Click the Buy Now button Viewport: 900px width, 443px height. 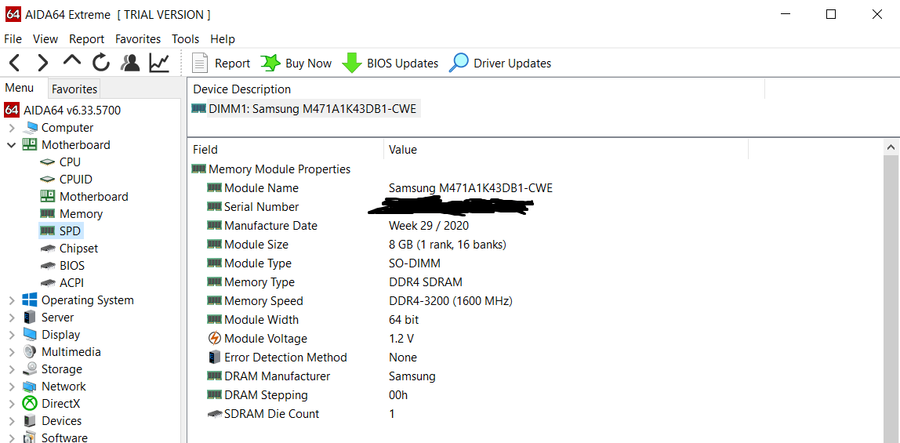click(296, 63)
